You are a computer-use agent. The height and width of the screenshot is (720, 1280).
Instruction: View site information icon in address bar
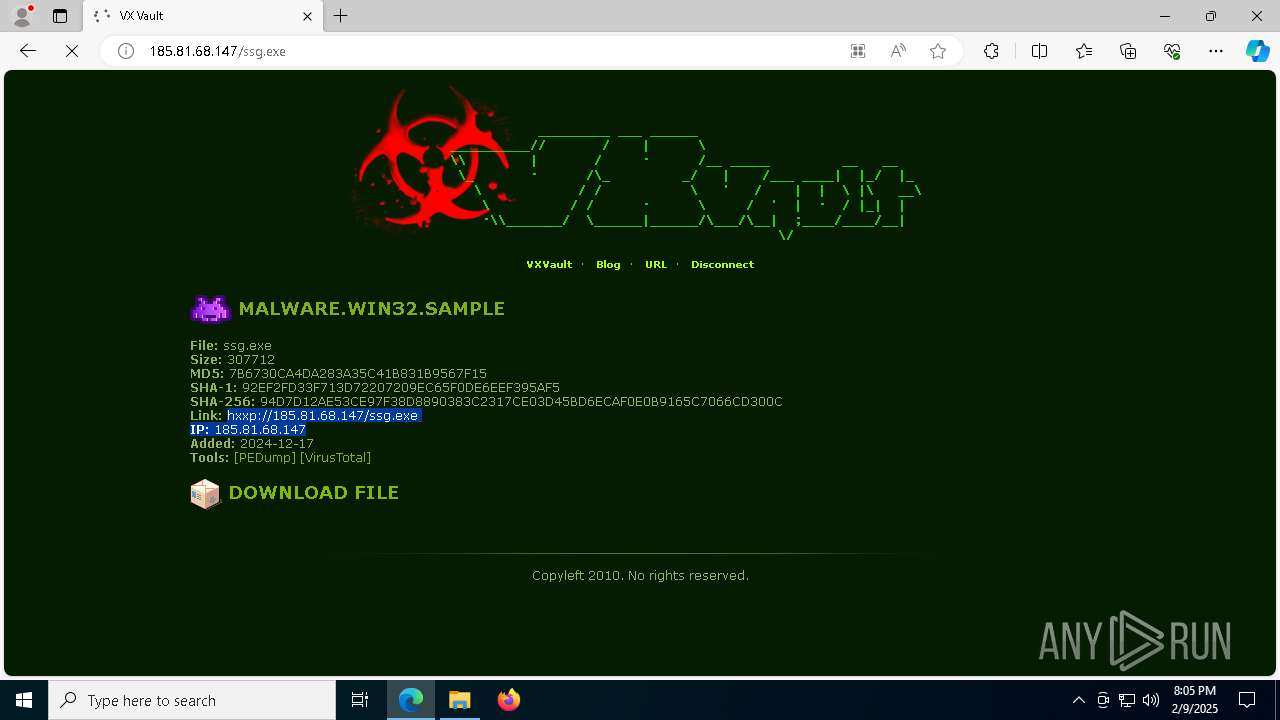pyautogui.click(x=126, y=51)
